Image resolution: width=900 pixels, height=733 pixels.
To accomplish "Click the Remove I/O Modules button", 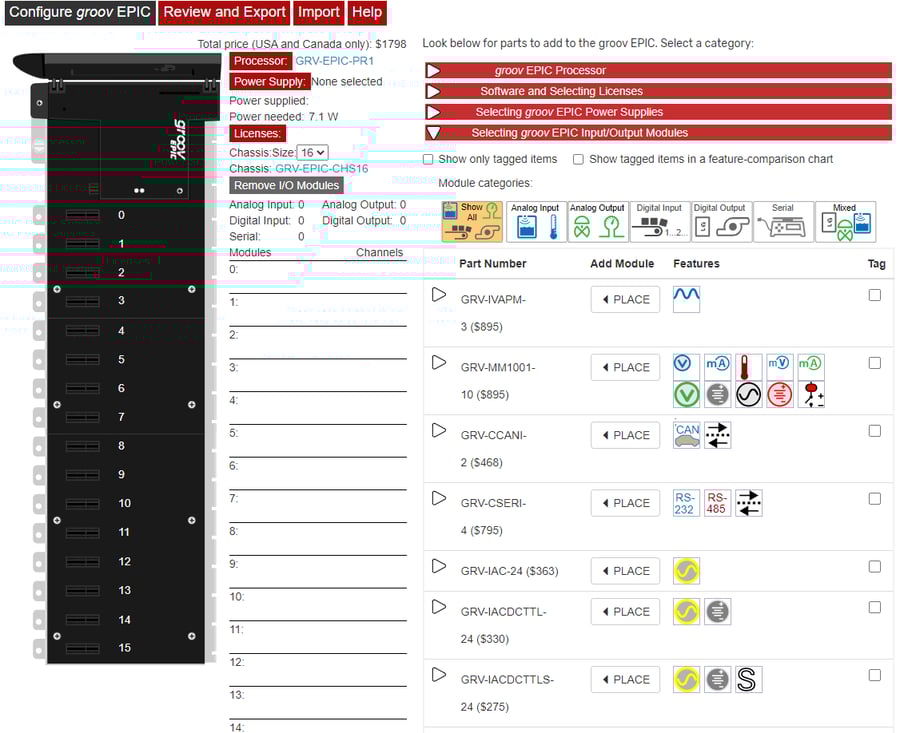I will point(286,185).
